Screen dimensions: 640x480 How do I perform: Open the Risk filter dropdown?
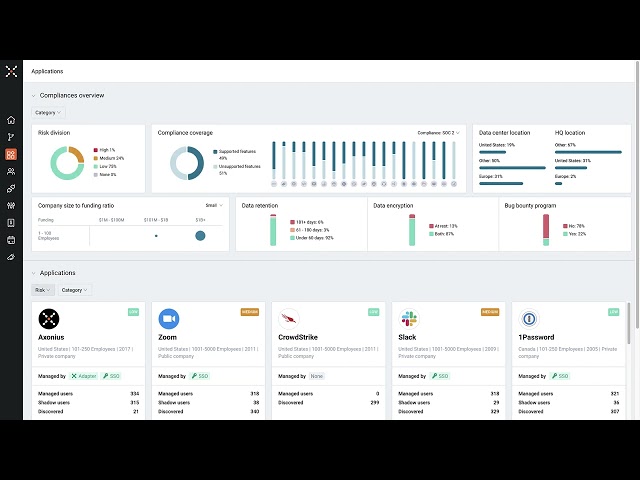(42, 290)
